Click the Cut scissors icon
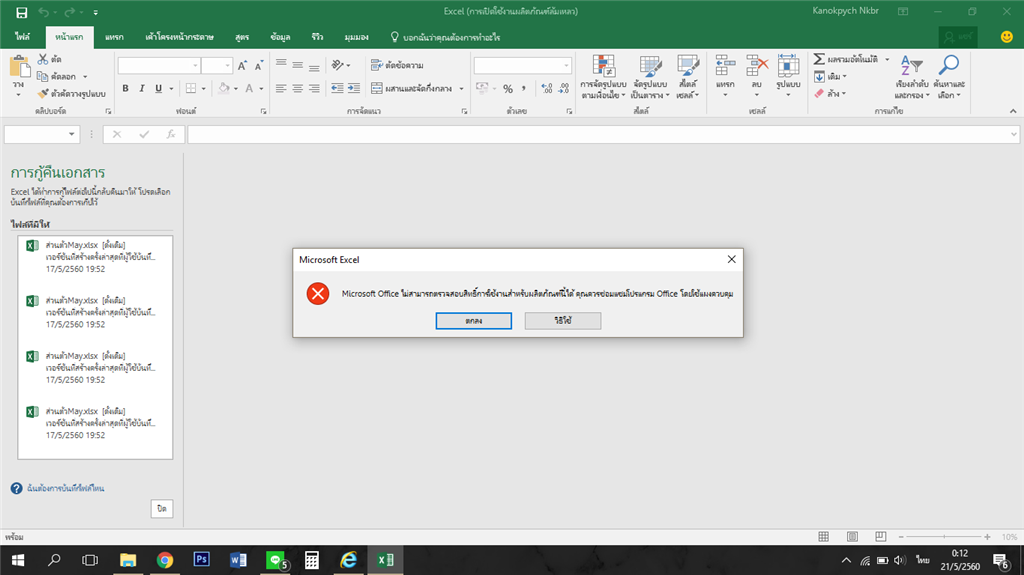 click(x=43, y=59)
